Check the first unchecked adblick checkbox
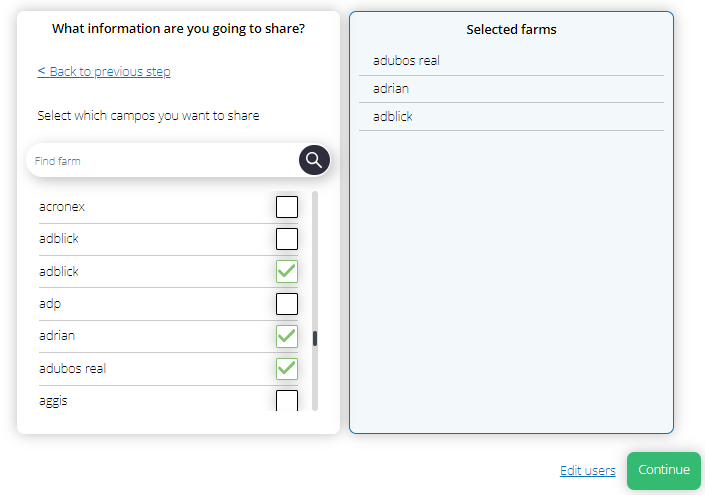 pyautogui.click(x=287, y=239)
